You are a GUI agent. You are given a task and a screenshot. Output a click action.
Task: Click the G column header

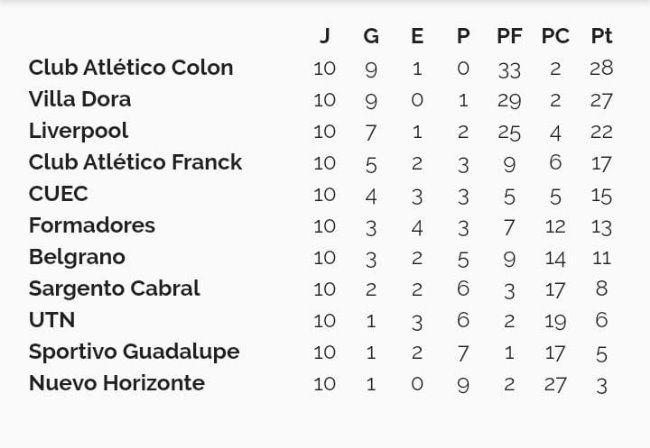click(371, 36)
